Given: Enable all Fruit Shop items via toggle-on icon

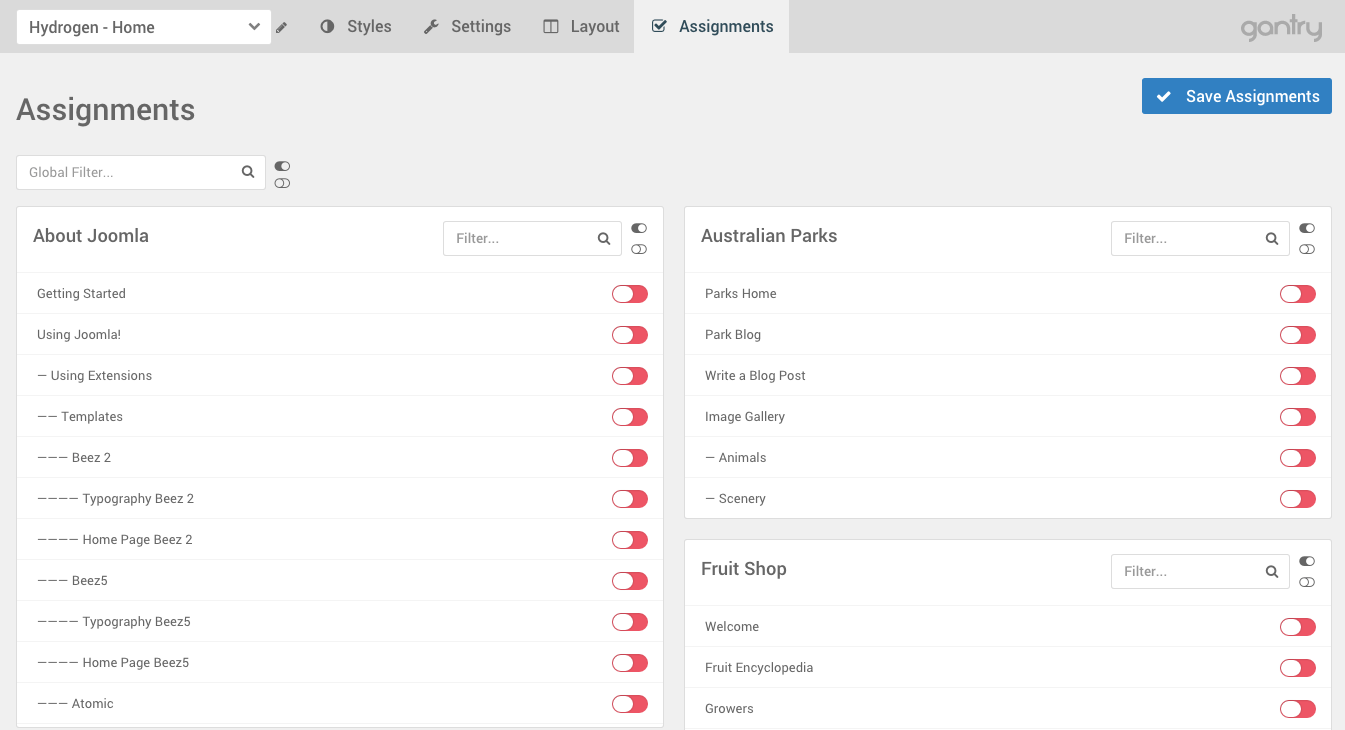Looking at the screenshot, I should tap(1307, 562).
